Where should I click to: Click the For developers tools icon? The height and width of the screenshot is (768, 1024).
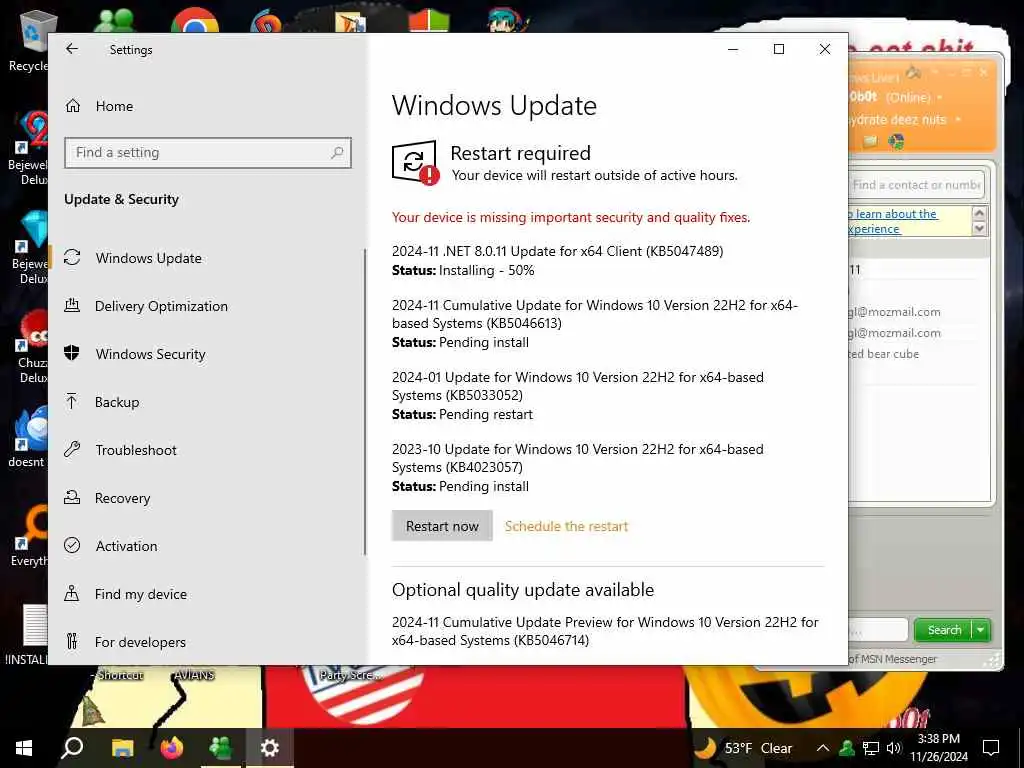click(72, 641)
